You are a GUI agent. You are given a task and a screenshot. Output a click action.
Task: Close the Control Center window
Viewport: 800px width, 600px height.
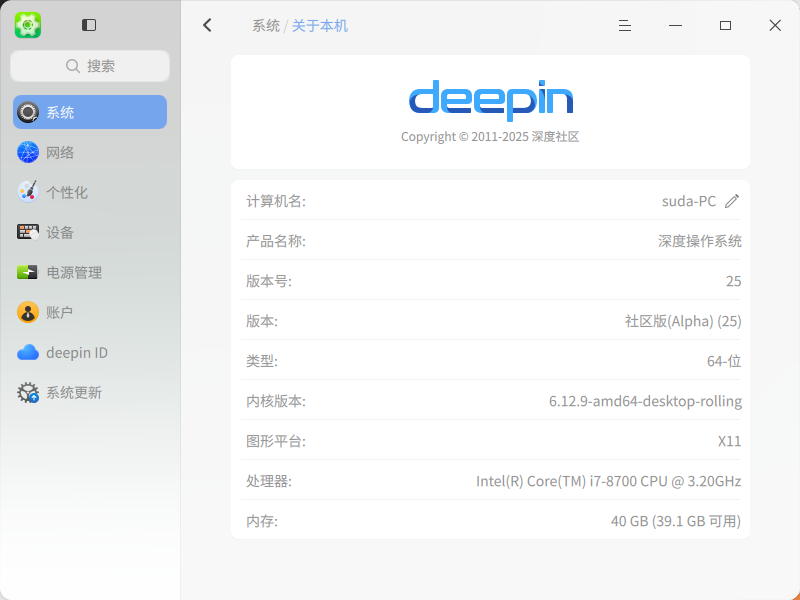coord(775,26)
